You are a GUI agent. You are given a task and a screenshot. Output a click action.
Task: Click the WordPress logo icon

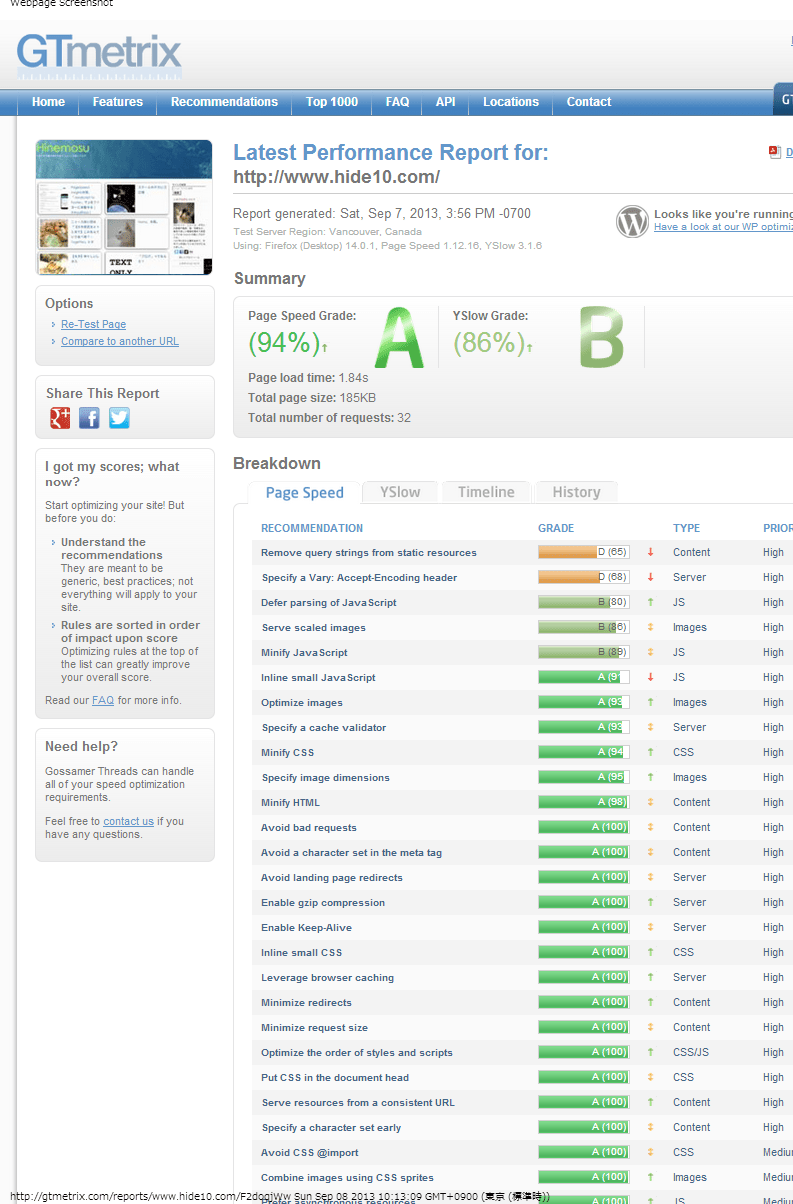[632, 222]
